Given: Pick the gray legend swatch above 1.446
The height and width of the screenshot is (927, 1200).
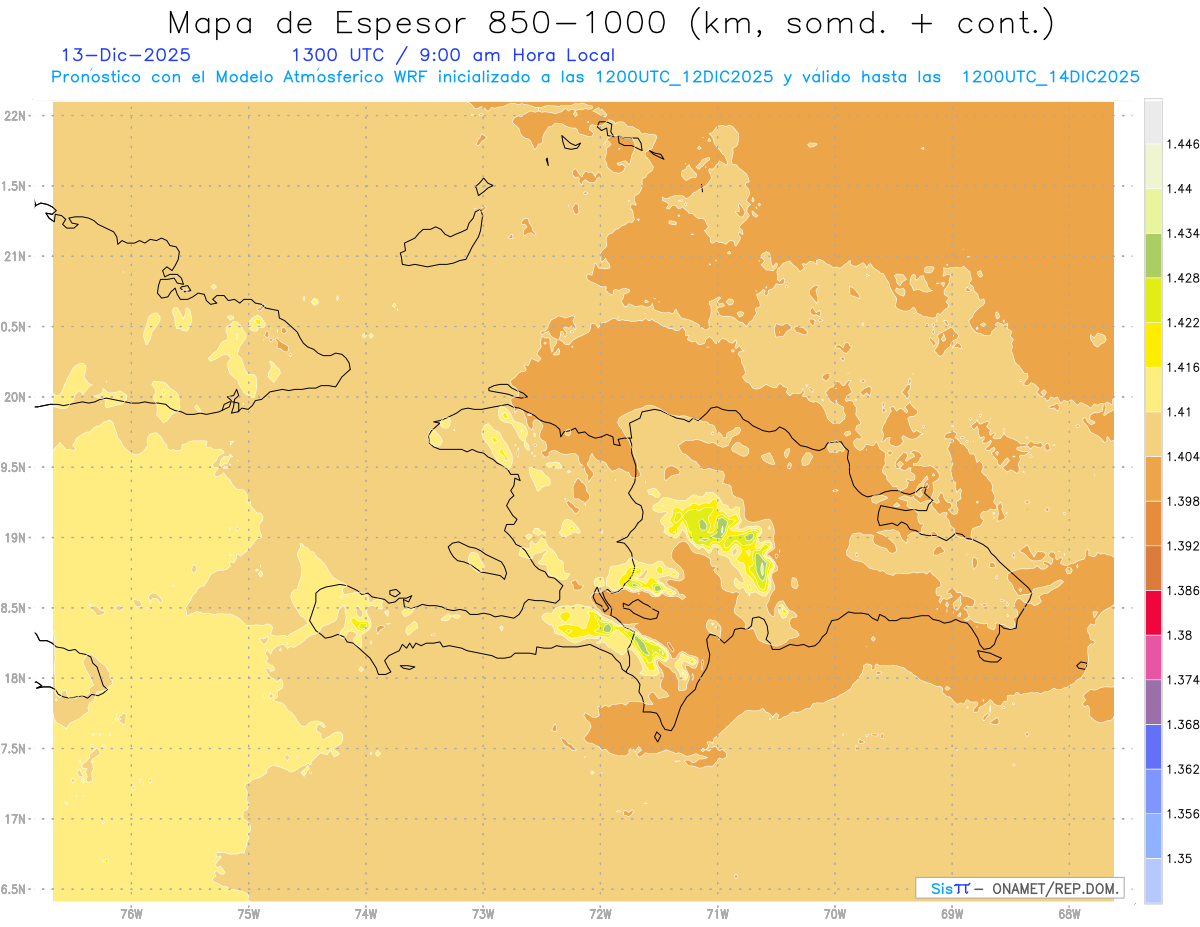Looking at the screenshot, I should point(1153,121).
